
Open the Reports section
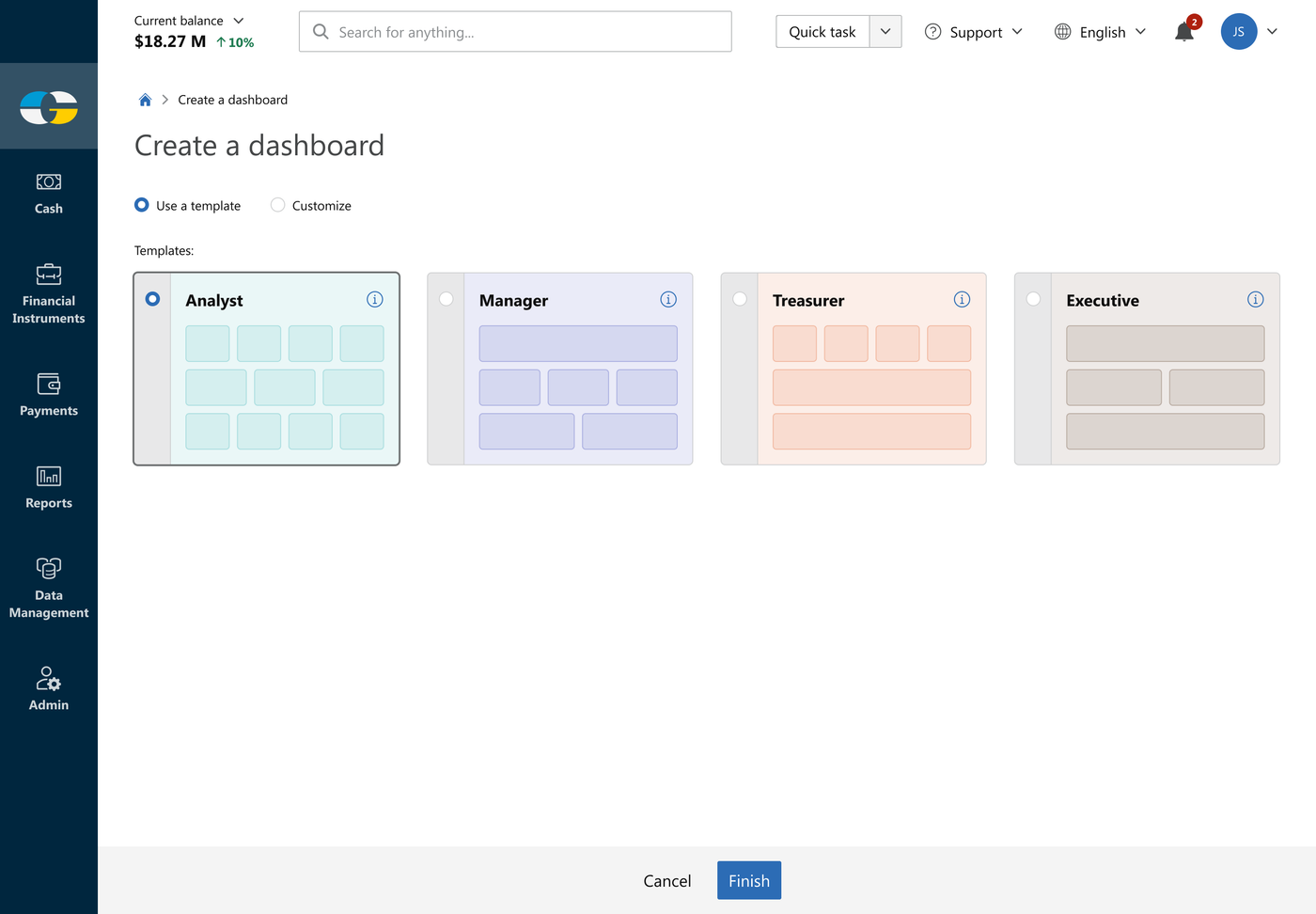(49, 488)
